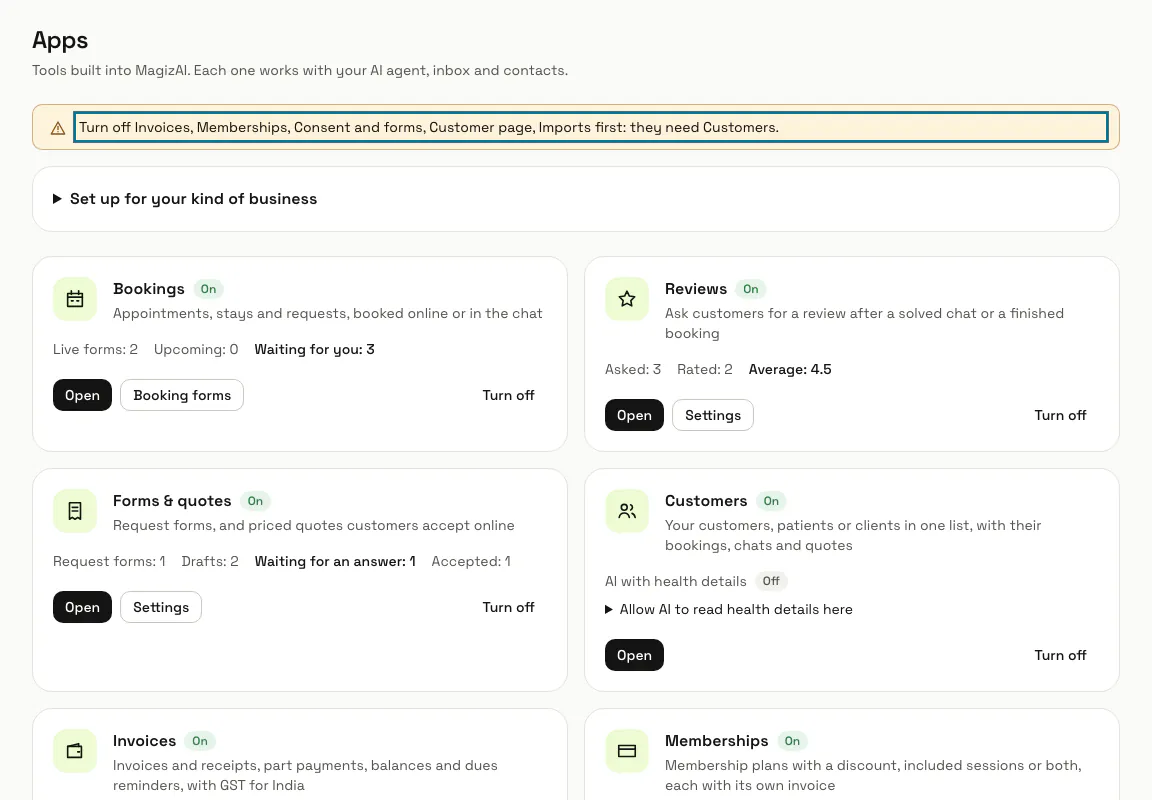The height and width of the screenshot is (800, 1152).
Task: Click the Forms & quotes On badge
Action: [255, 501]
